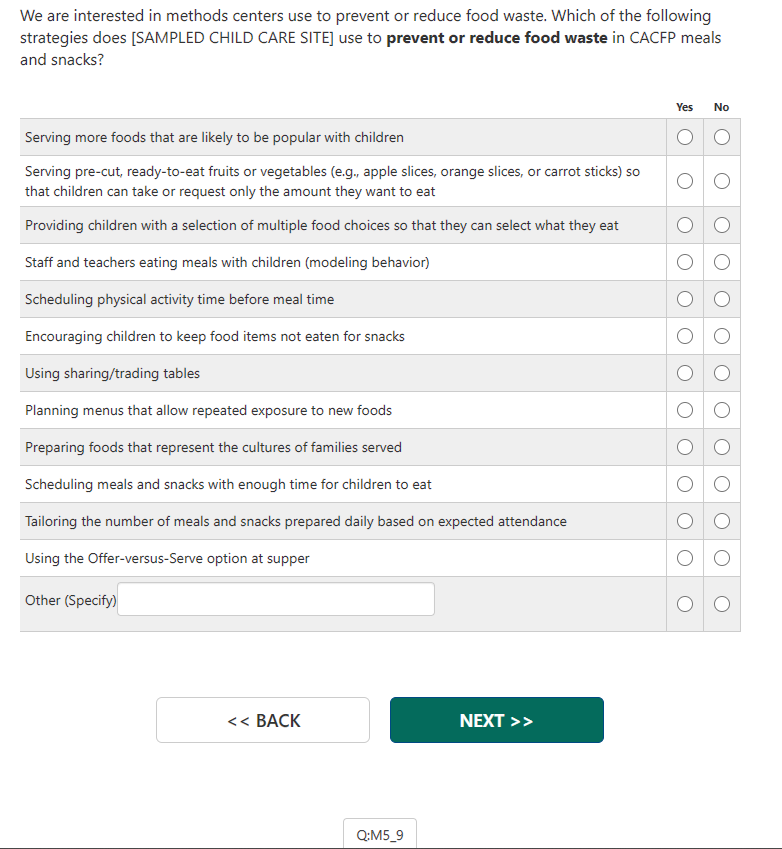Select No for Other (Specify) row

(x=722, y=603)
